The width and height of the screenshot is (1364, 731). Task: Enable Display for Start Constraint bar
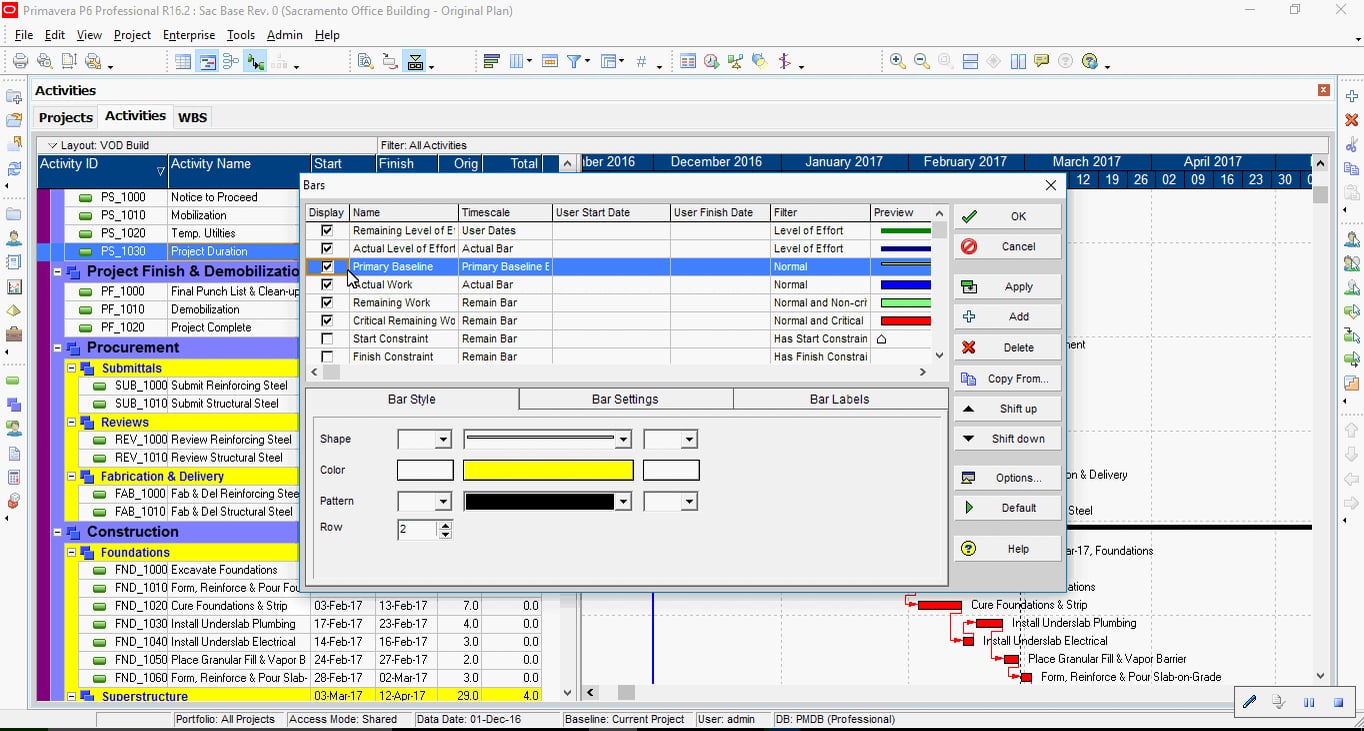pos(327,339)
